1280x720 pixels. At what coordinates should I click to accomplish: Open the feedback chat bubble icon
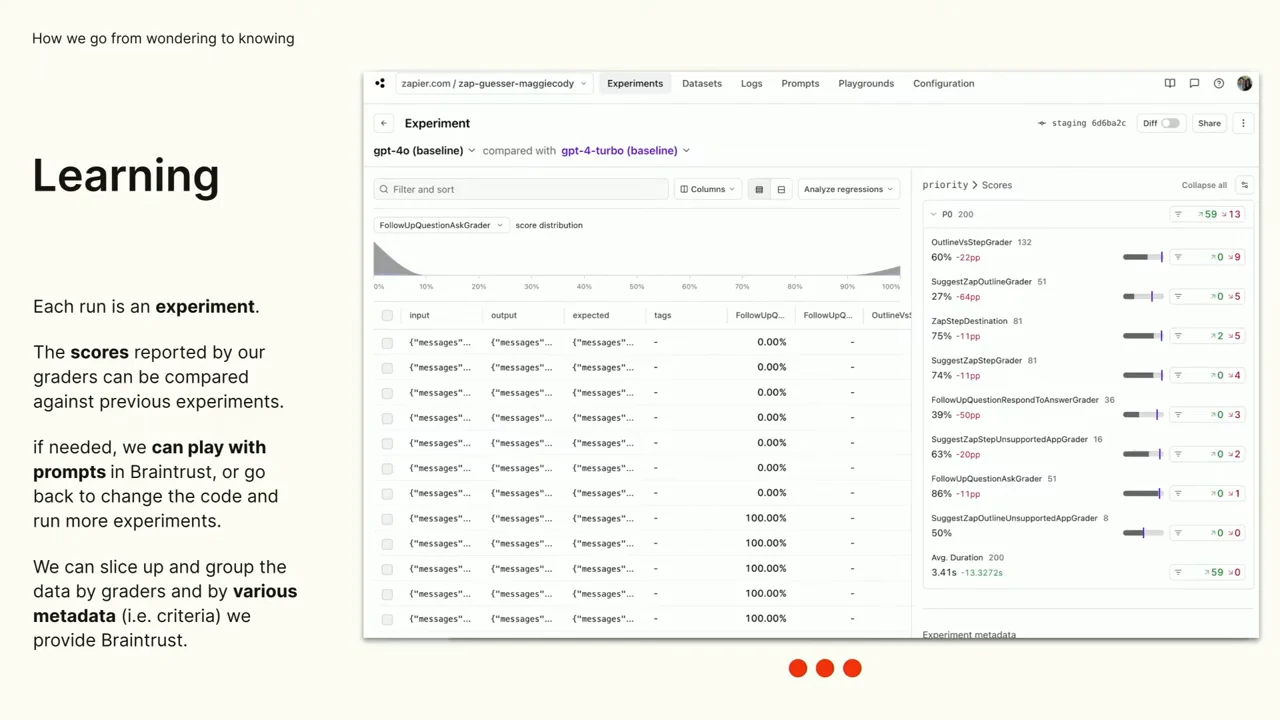(x=1194, y=84)
